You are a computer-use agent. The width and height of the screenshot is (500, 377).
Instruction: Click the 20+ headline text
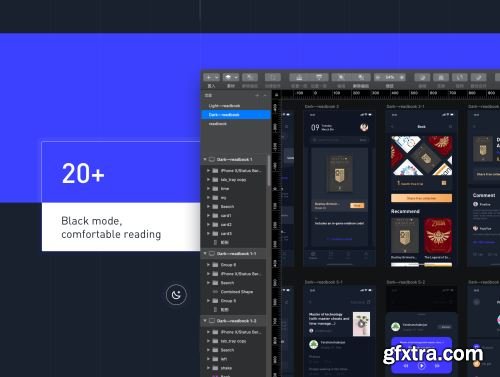83,173
